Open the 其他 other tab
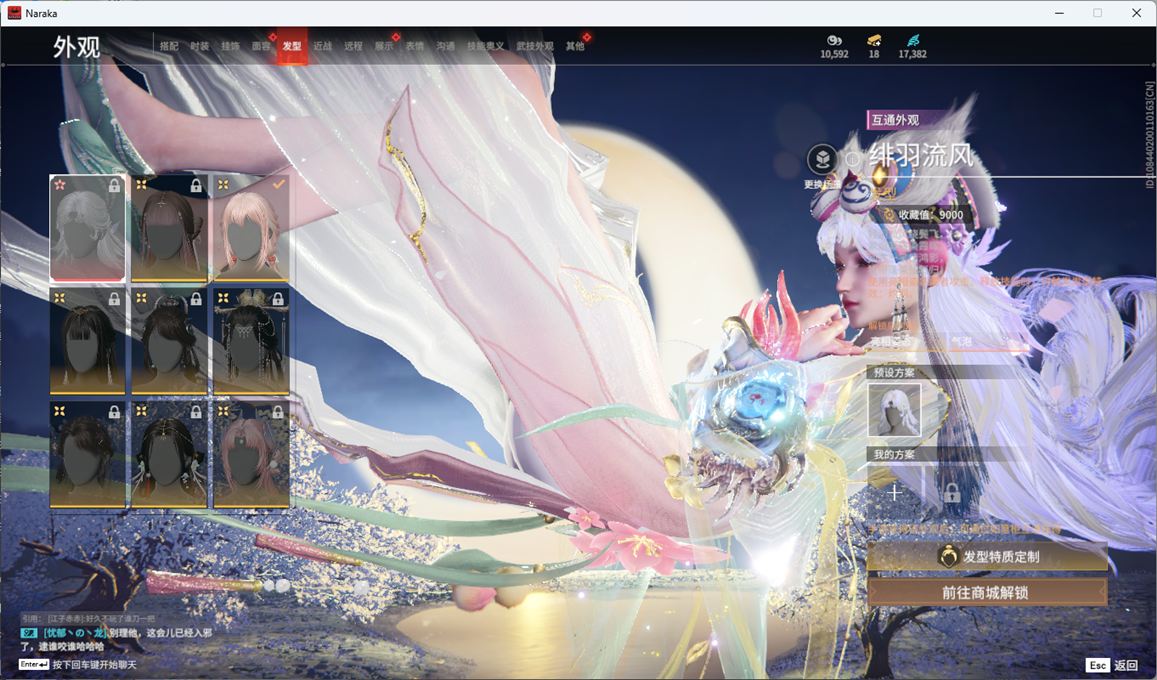 [575, 46]
